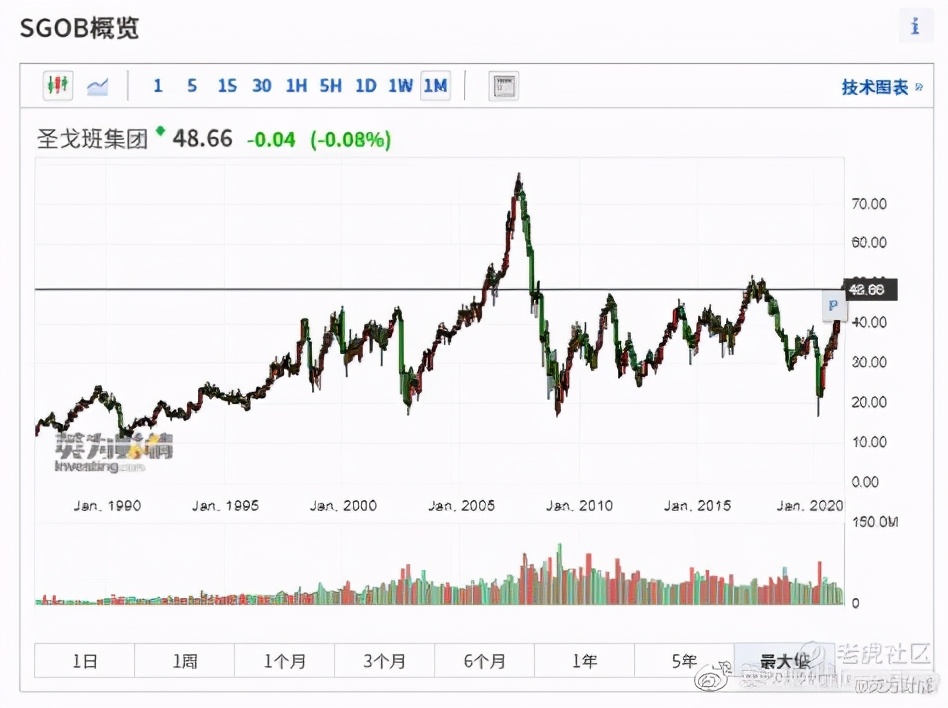
Task: Select the 1H interval
Action: 296,86
